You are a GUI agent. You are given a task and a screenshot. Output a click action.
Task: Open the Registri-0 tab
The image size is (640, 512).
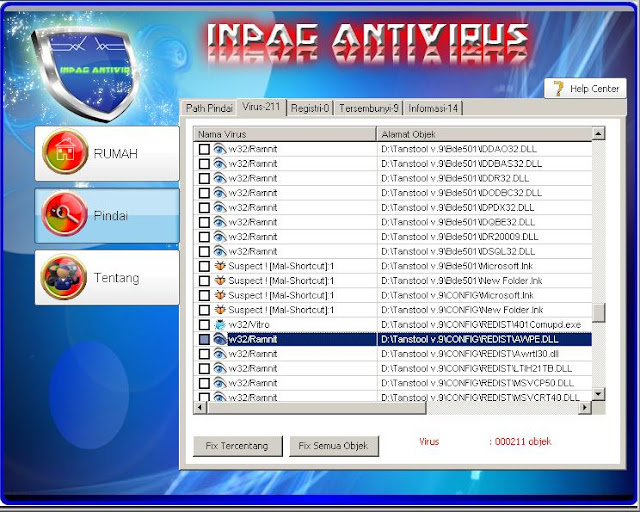tap(310, 108)
